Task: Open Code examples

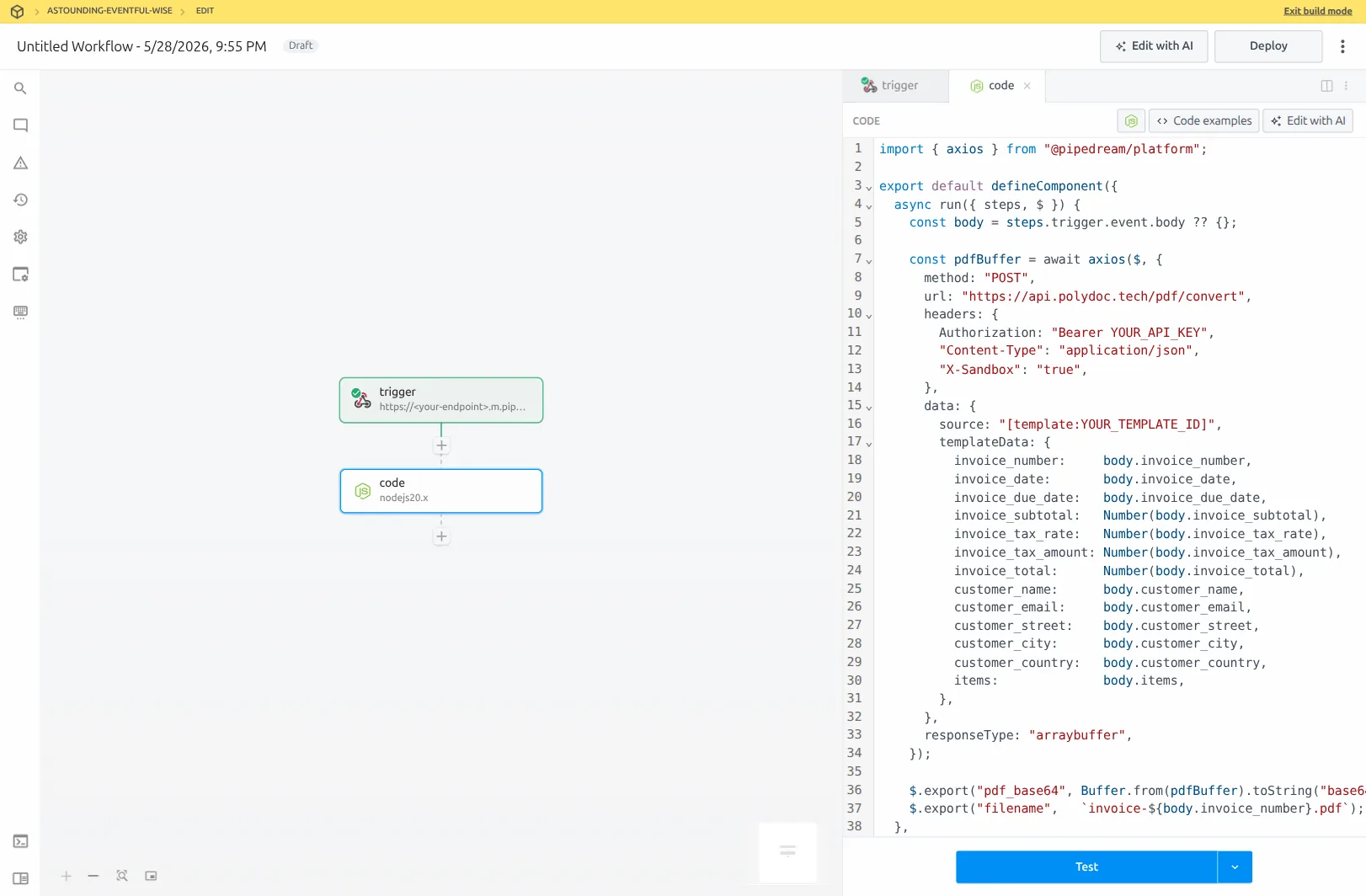Action: pos(1204,120)
